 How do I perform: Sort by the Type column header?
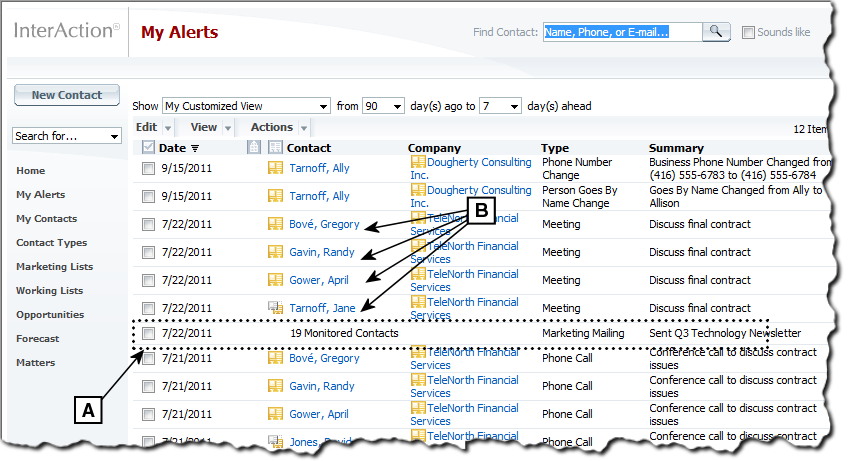click(555, 148)
